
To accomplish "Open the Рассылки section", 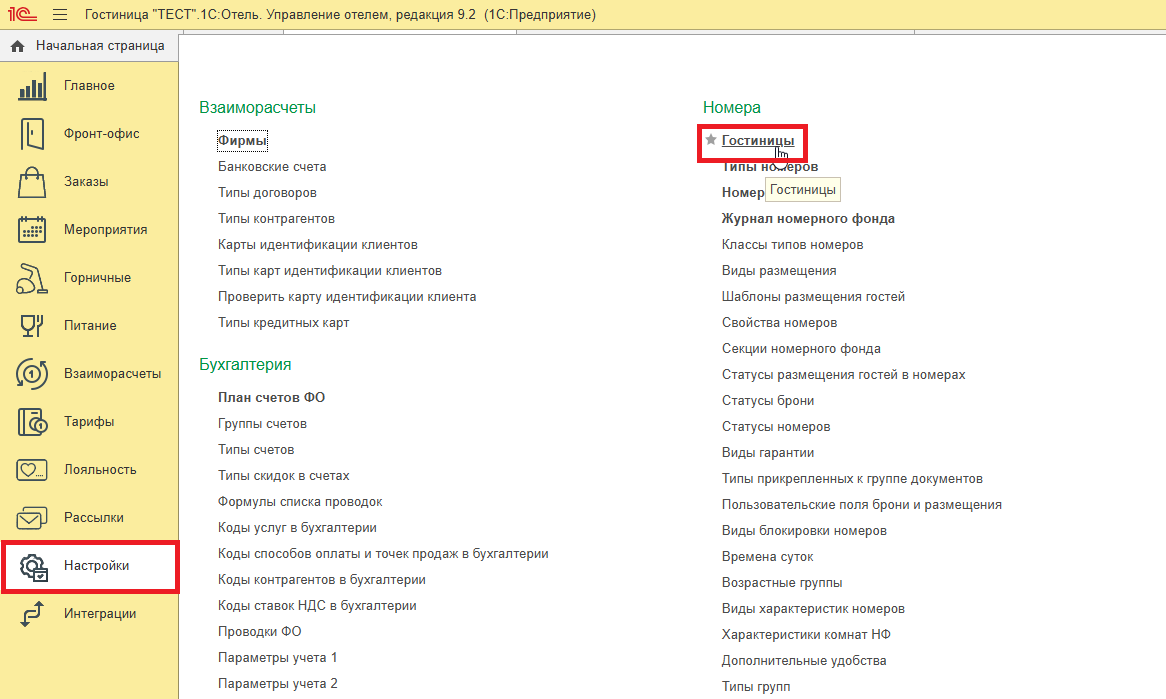I will tap(89, 518).
